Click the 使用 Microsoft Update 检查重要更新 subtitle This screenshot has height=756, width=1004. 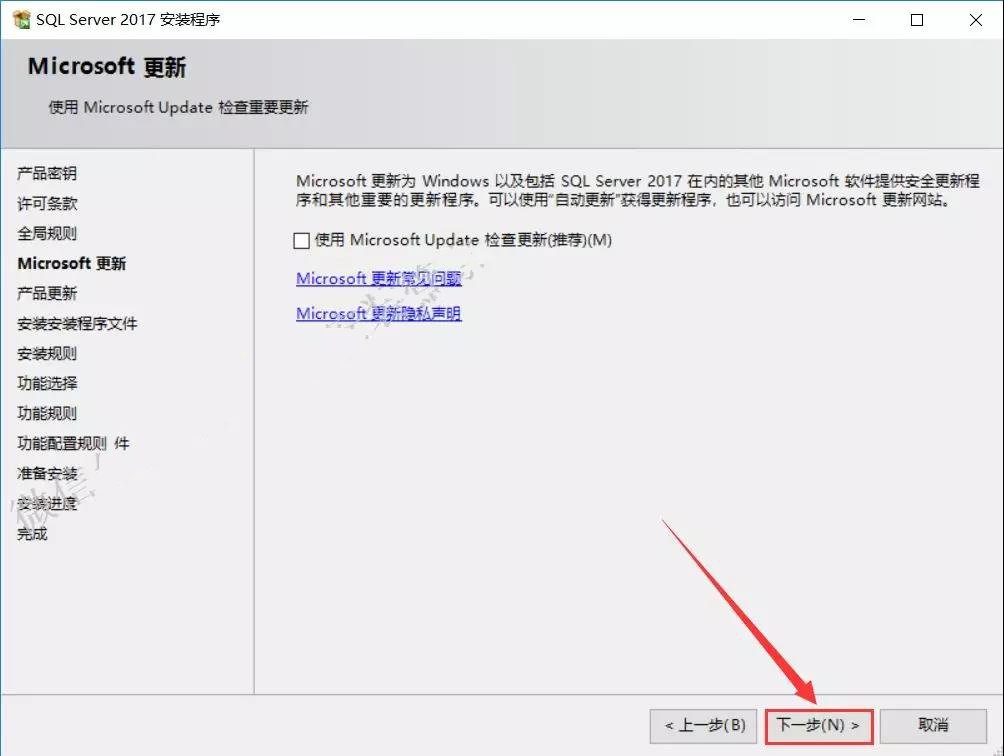click(x=178, y=108)
